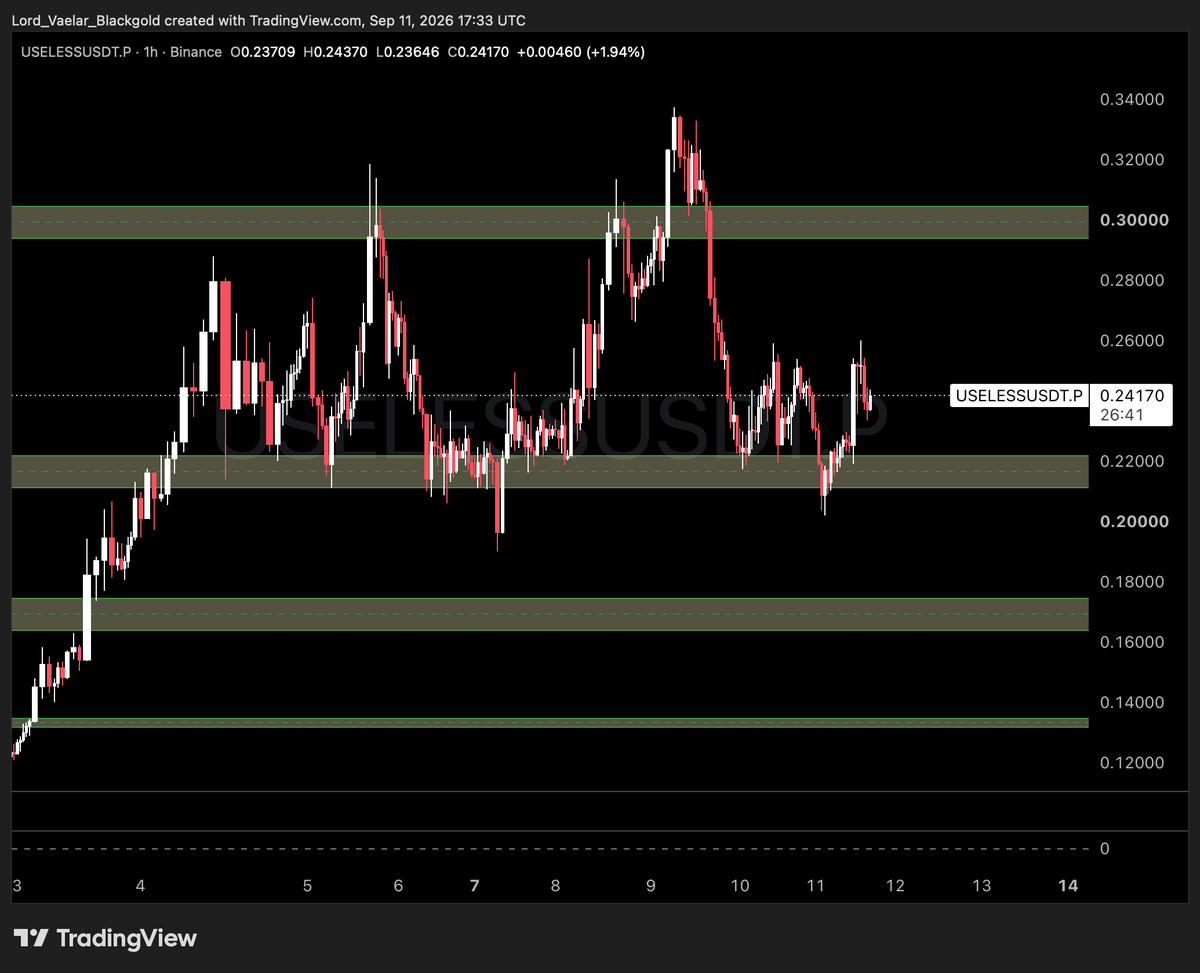Screen dimensions: 1200x973
Task: Click the 0.12000 price axis label
Action: [x=1132, y=763]
